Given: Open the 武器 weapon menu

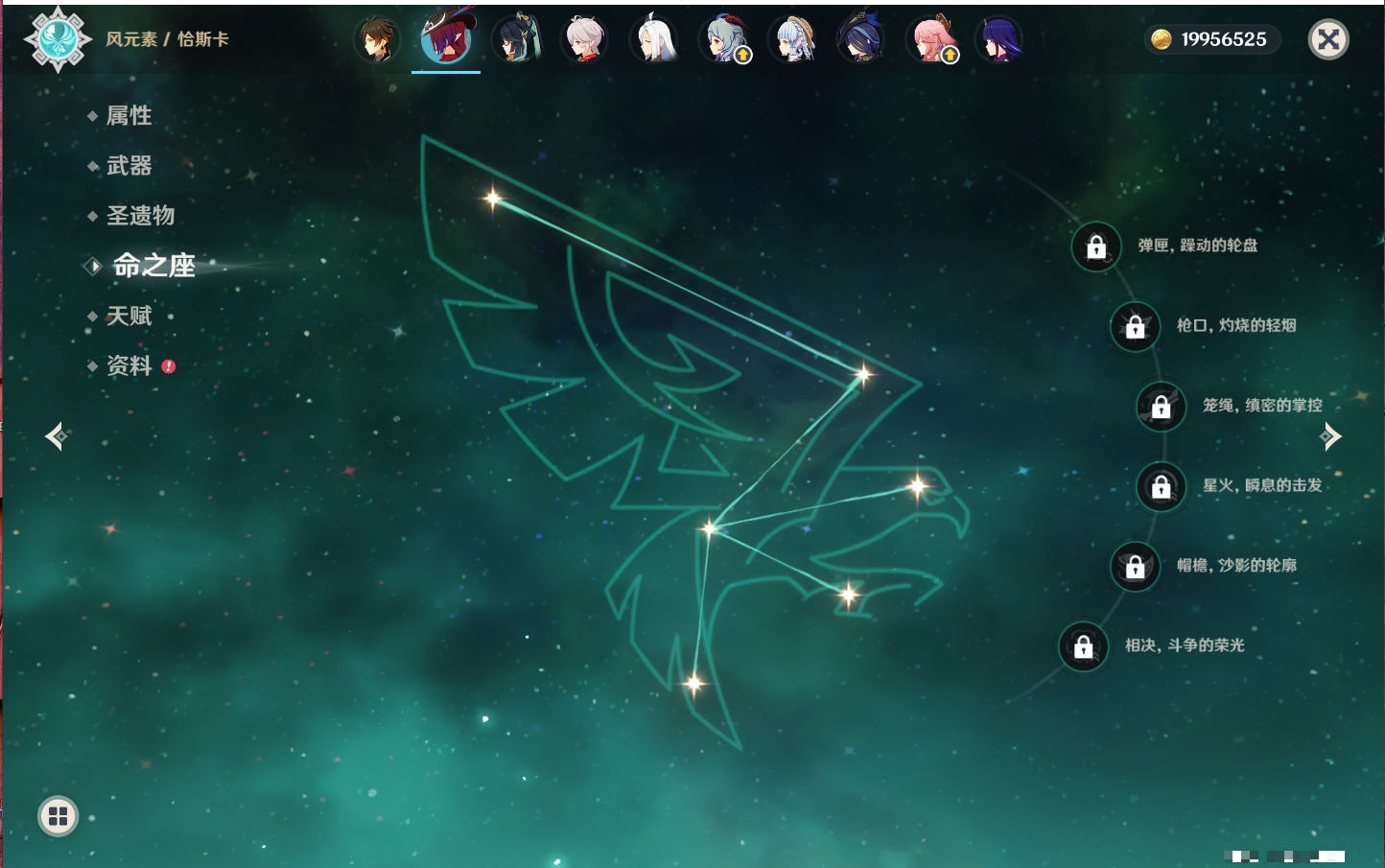Looking at the screenshot, I should [x=129, y=166].
